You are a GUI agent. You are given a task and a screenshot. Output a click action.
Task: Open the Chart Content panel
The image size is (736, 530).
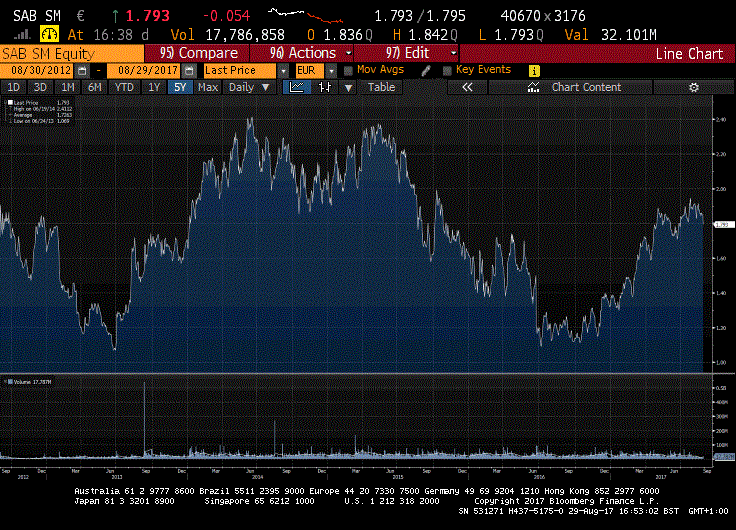tap(571, 87)
